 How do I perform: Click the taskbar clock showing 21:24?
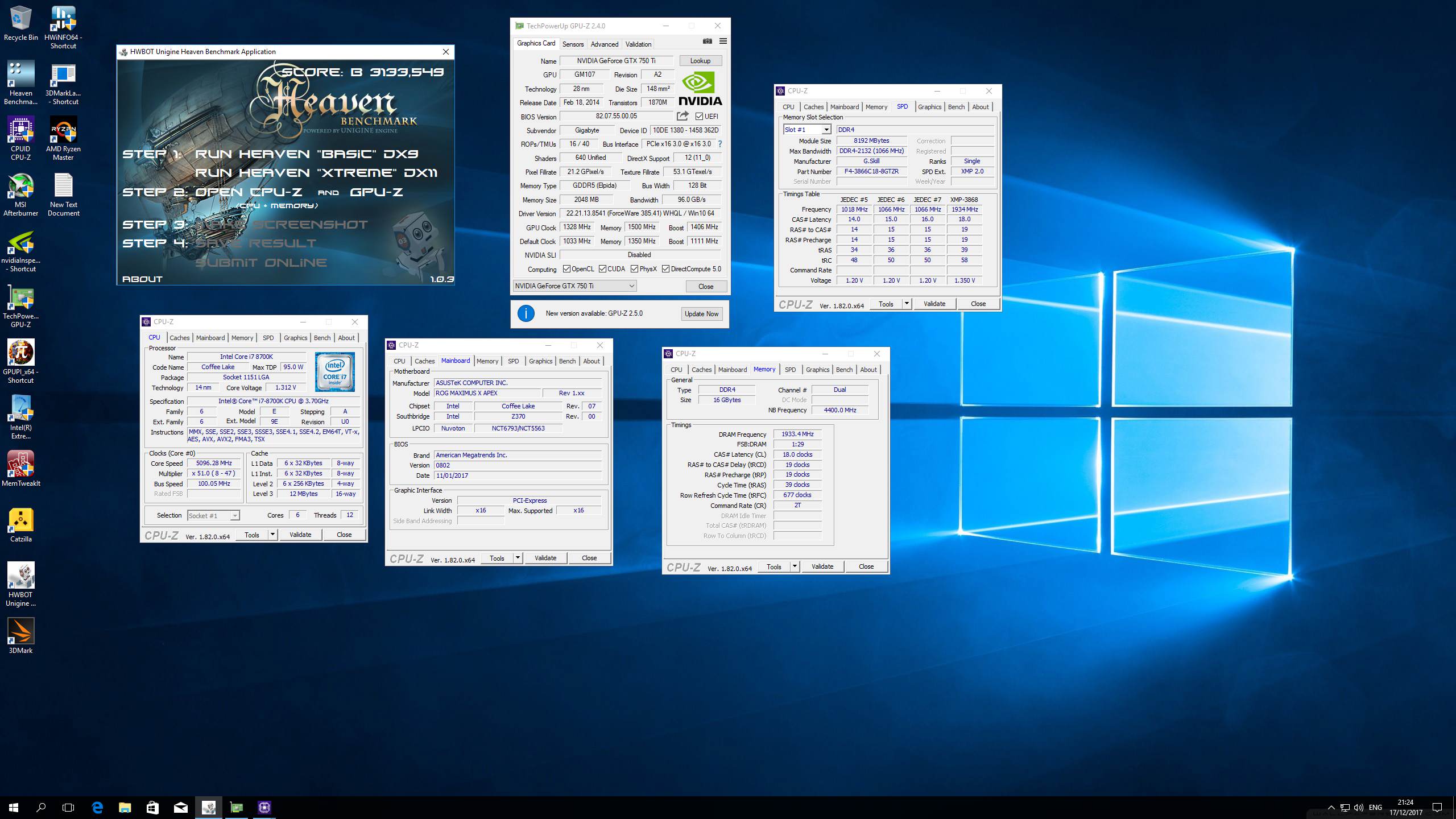click(x=1405, y=808)
